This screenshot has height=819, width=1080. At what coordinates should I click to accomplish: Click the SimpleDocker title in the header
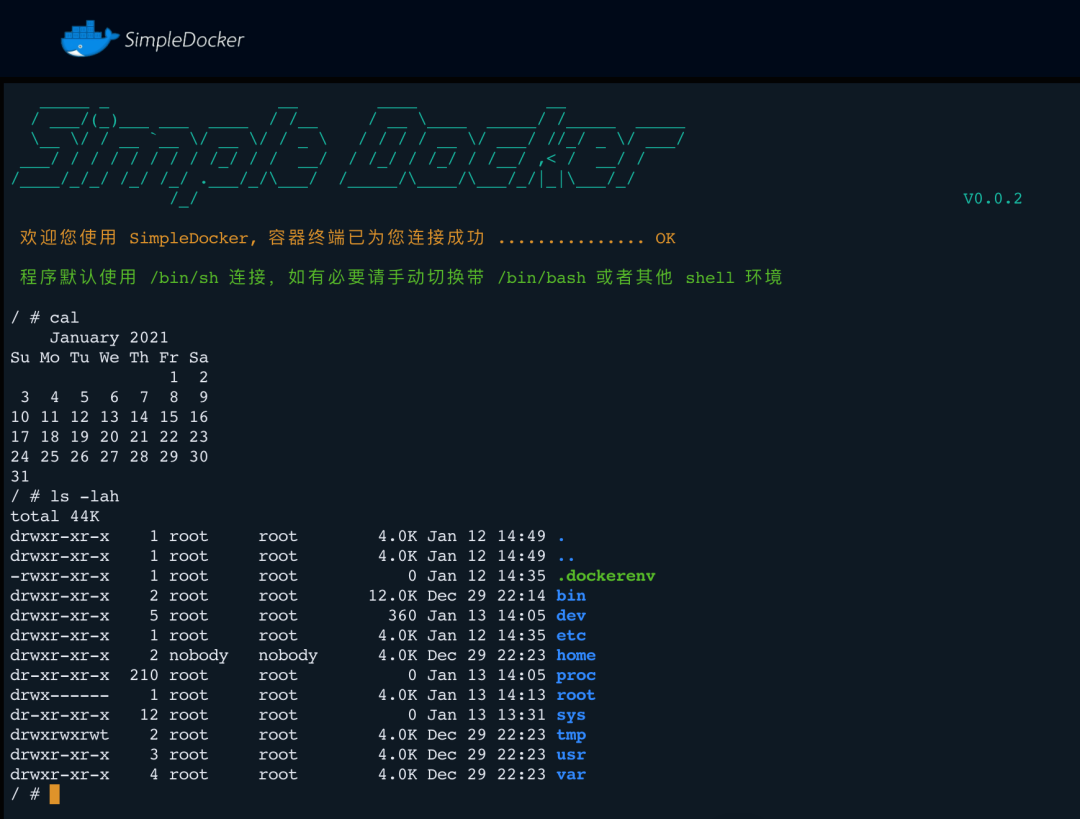185,39
